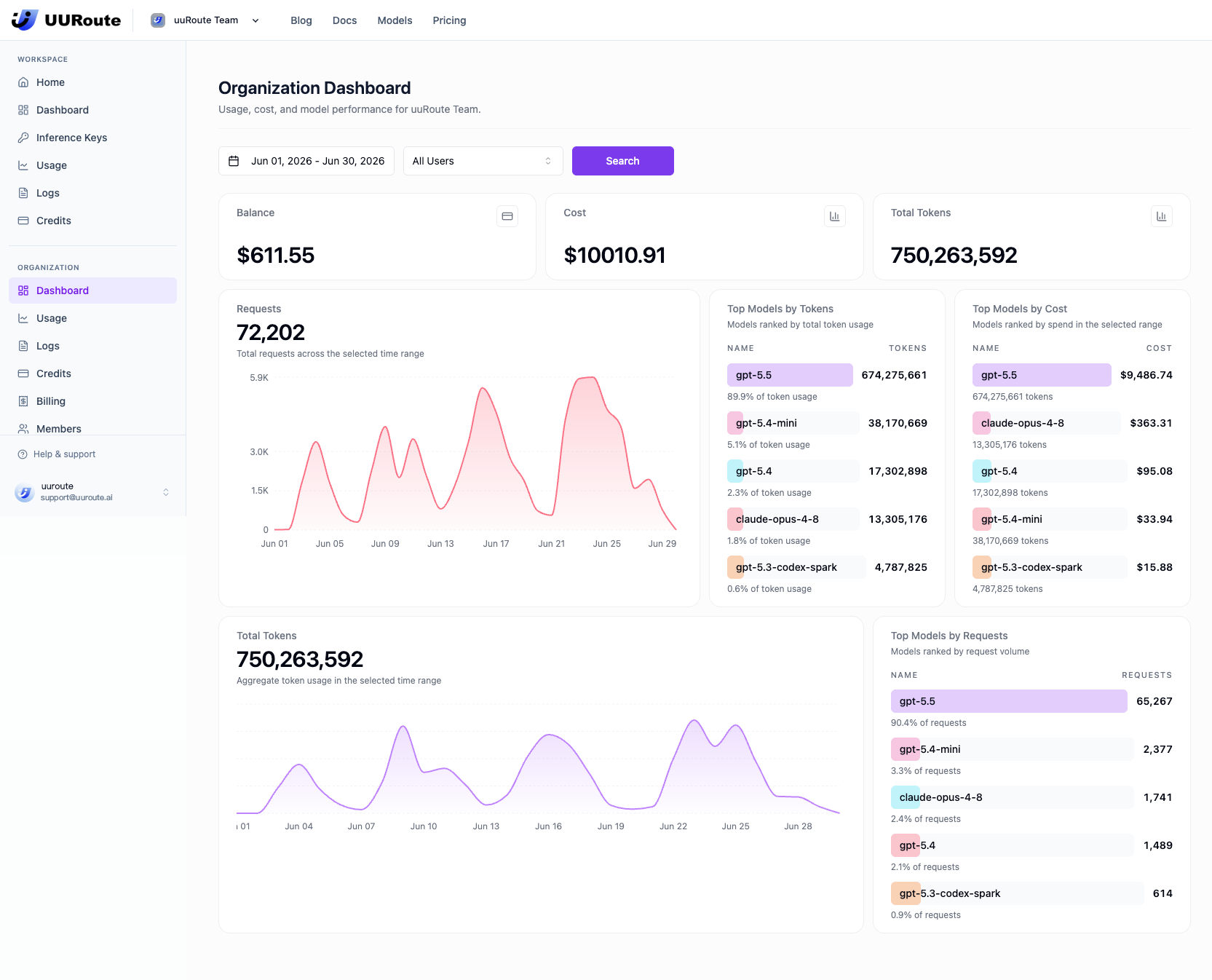Click the 72,202 requests total
Image resolution: width=1212 pixels, height=980 pixels.
click(x=271, y=332)
